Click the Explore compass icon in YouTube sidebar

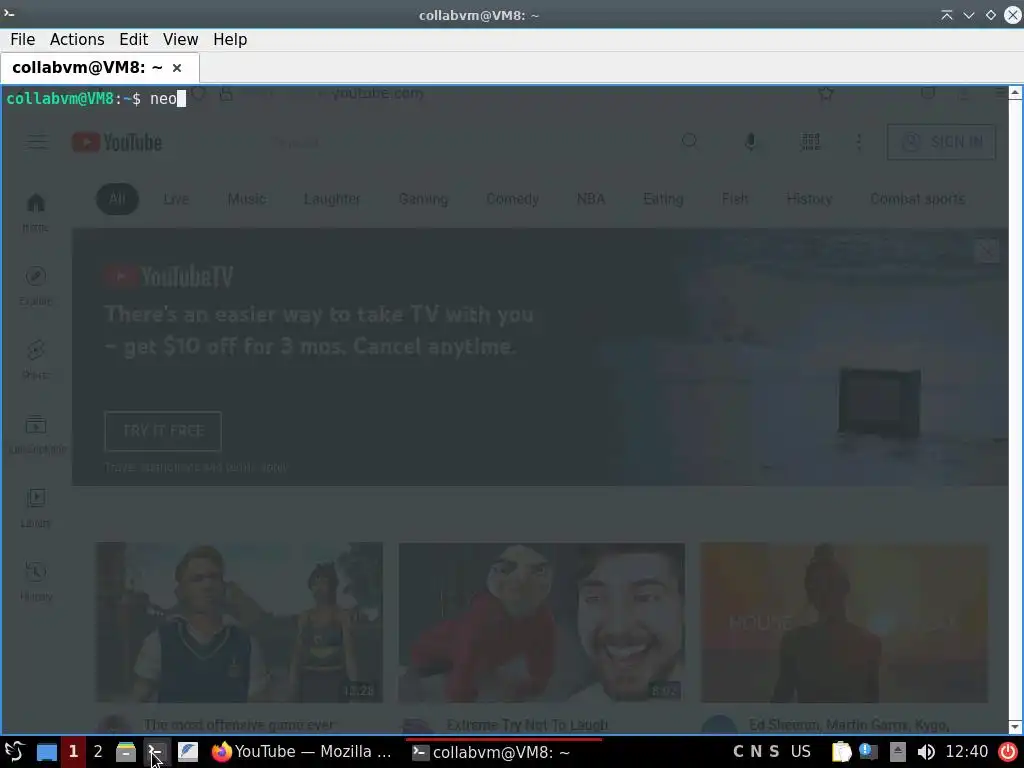point(36,276)
